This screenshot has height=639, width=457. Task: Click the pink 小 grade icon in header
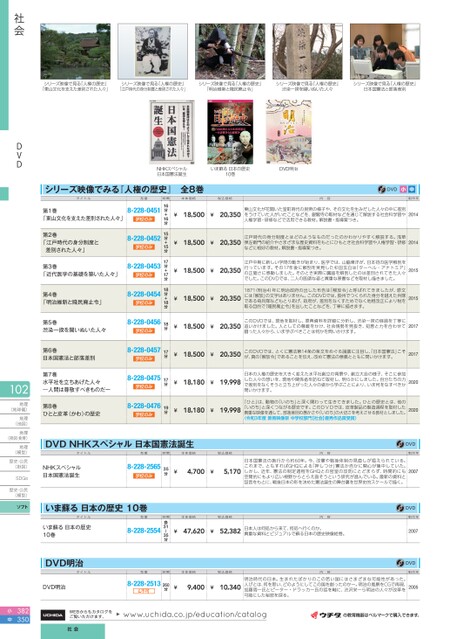pos(403,189)
